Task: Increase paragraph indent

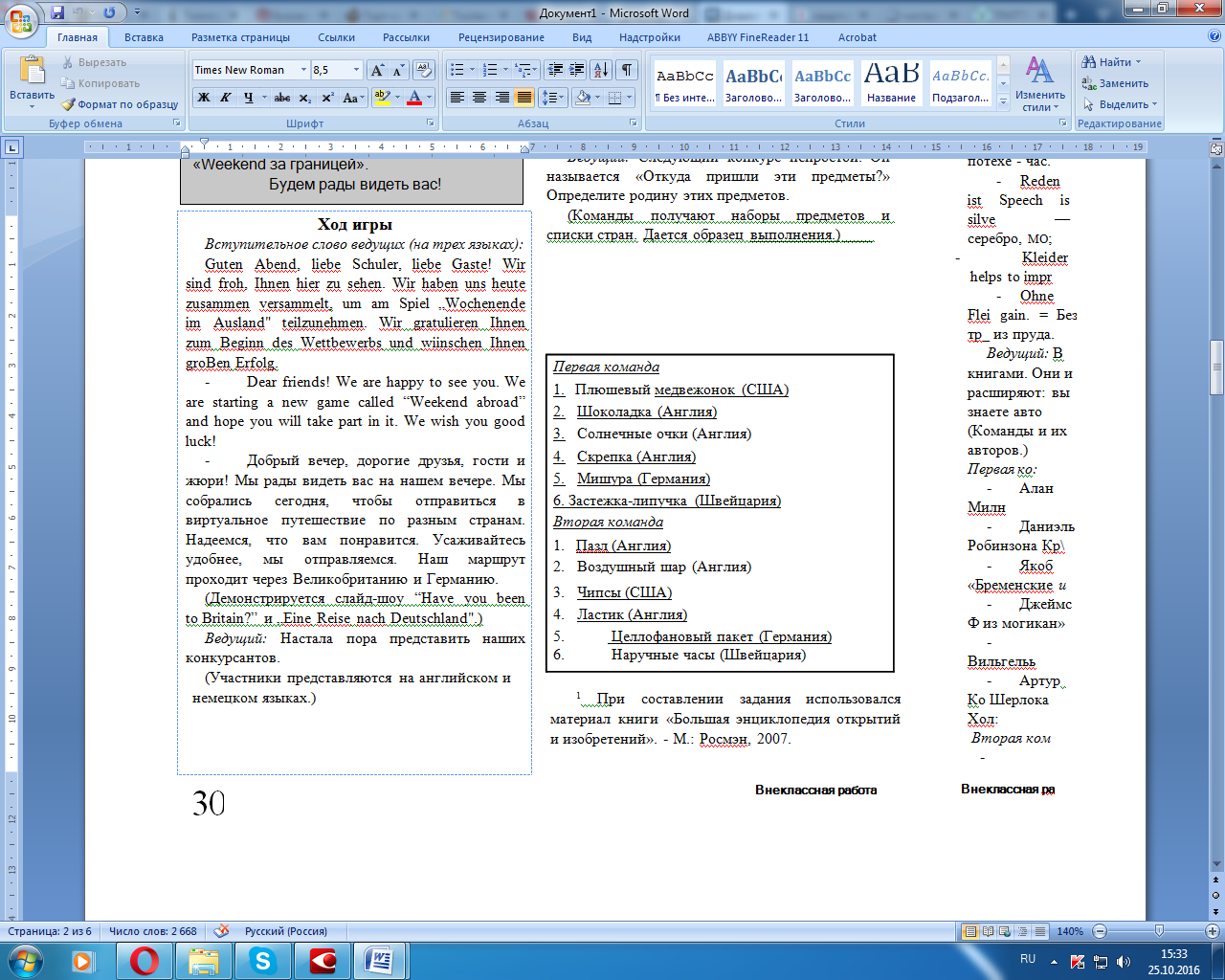Action: (x=576, y=70)
